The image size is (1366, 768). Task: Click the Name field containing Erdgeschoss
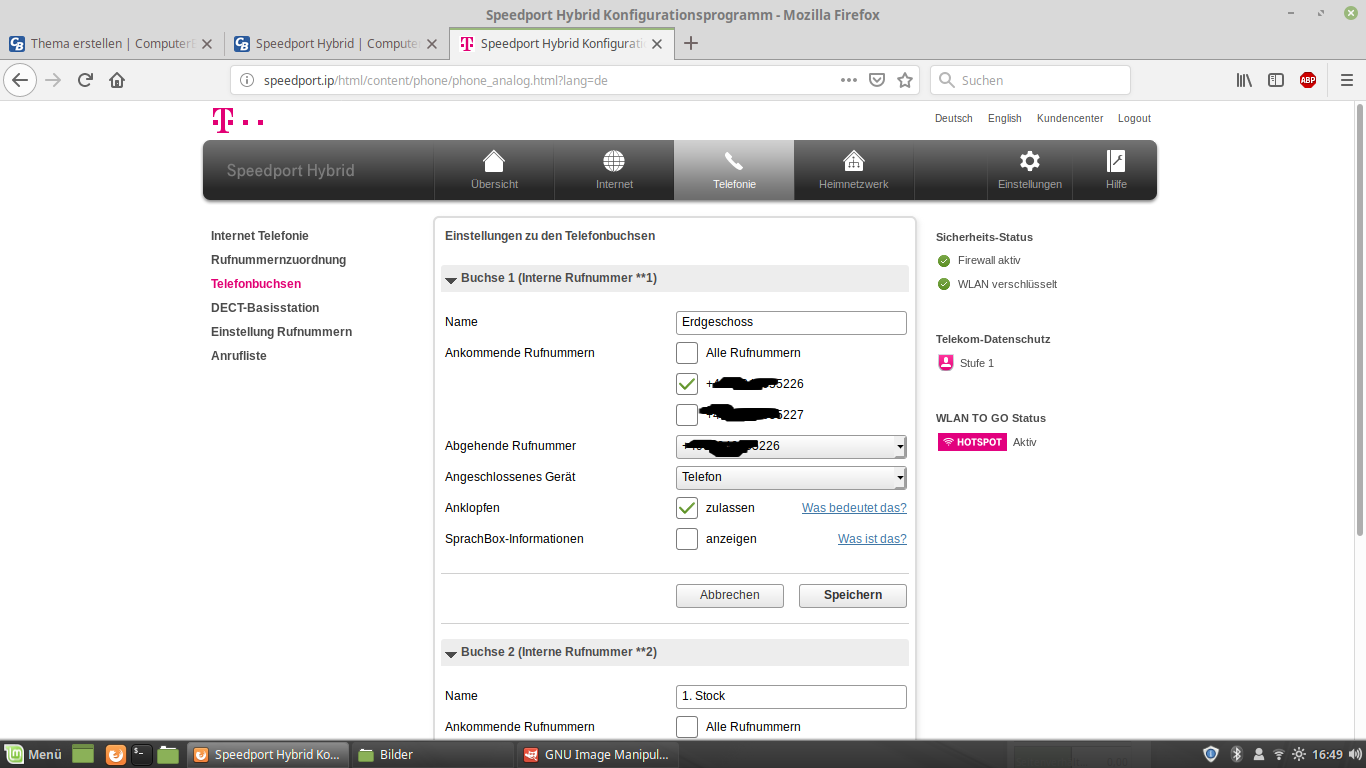pyautogui.click(x=791, y=322)
